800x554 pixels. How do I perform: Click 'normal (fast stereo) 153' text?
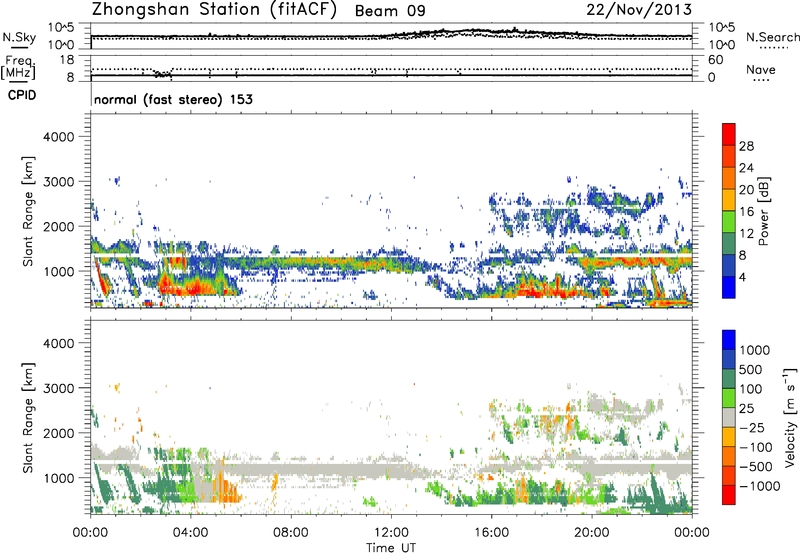tap(173, 99)
